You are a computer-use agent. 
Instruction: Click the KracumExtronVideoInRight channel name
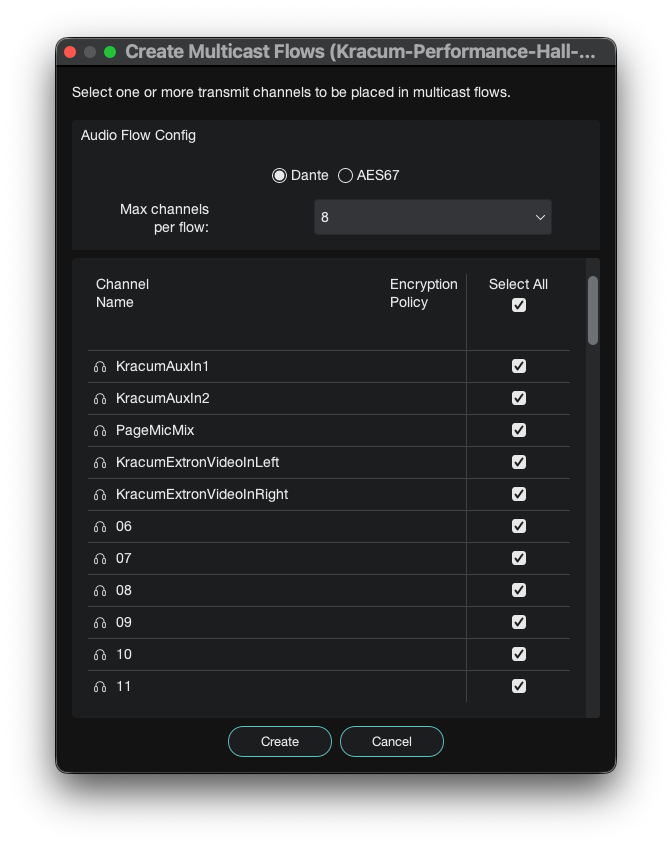202,494
